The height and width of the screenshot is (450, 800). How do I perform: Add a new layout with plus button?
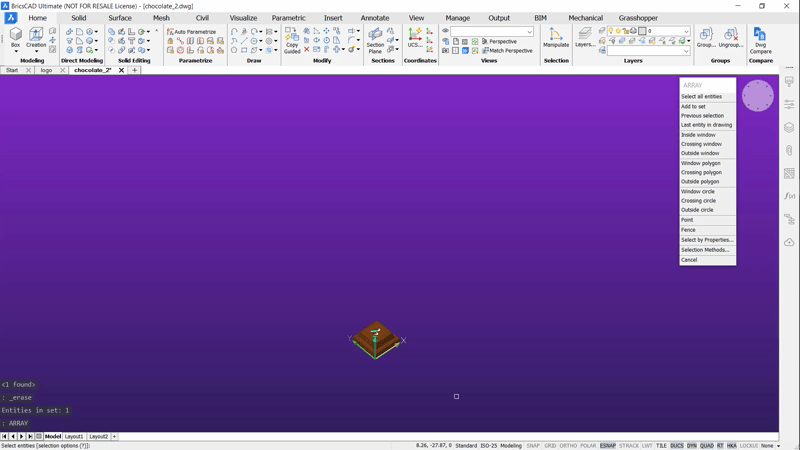(114, 437)
